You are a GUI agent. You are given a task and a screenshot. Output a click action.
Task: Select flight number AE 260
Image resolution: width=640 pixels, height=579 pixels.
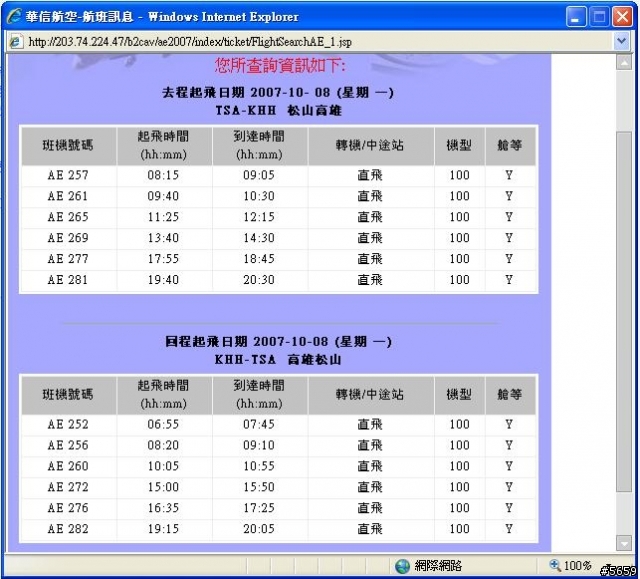pos(68,466)
